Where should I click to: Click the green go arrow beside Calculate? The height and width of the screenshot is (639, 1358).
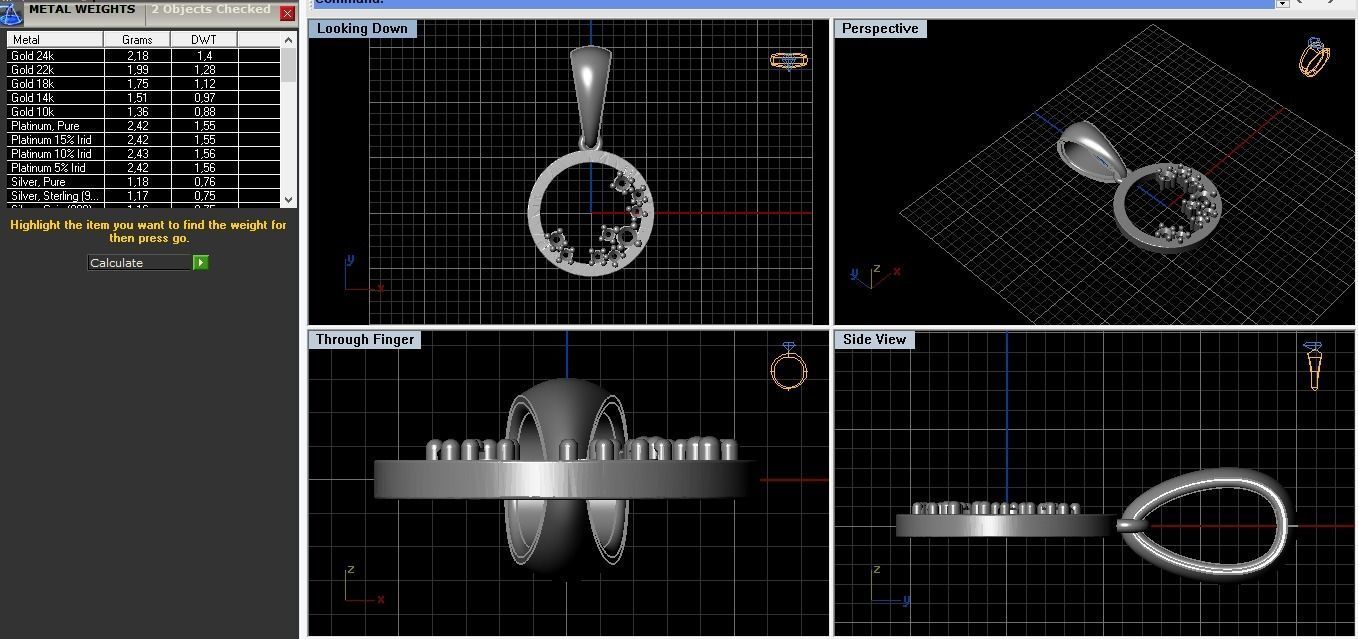point(200,263)
